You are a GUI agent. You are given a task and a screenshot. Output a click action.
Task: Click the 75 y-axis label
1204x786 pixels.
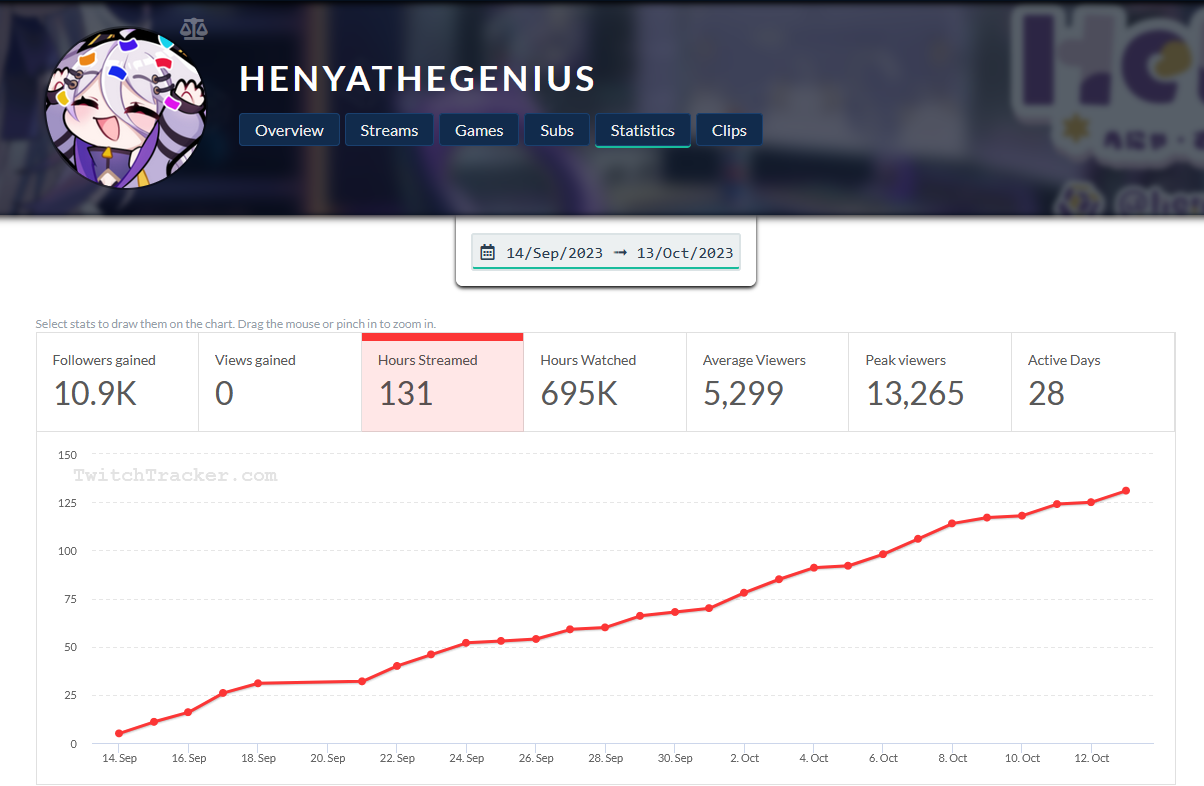(x=70, y=599)
